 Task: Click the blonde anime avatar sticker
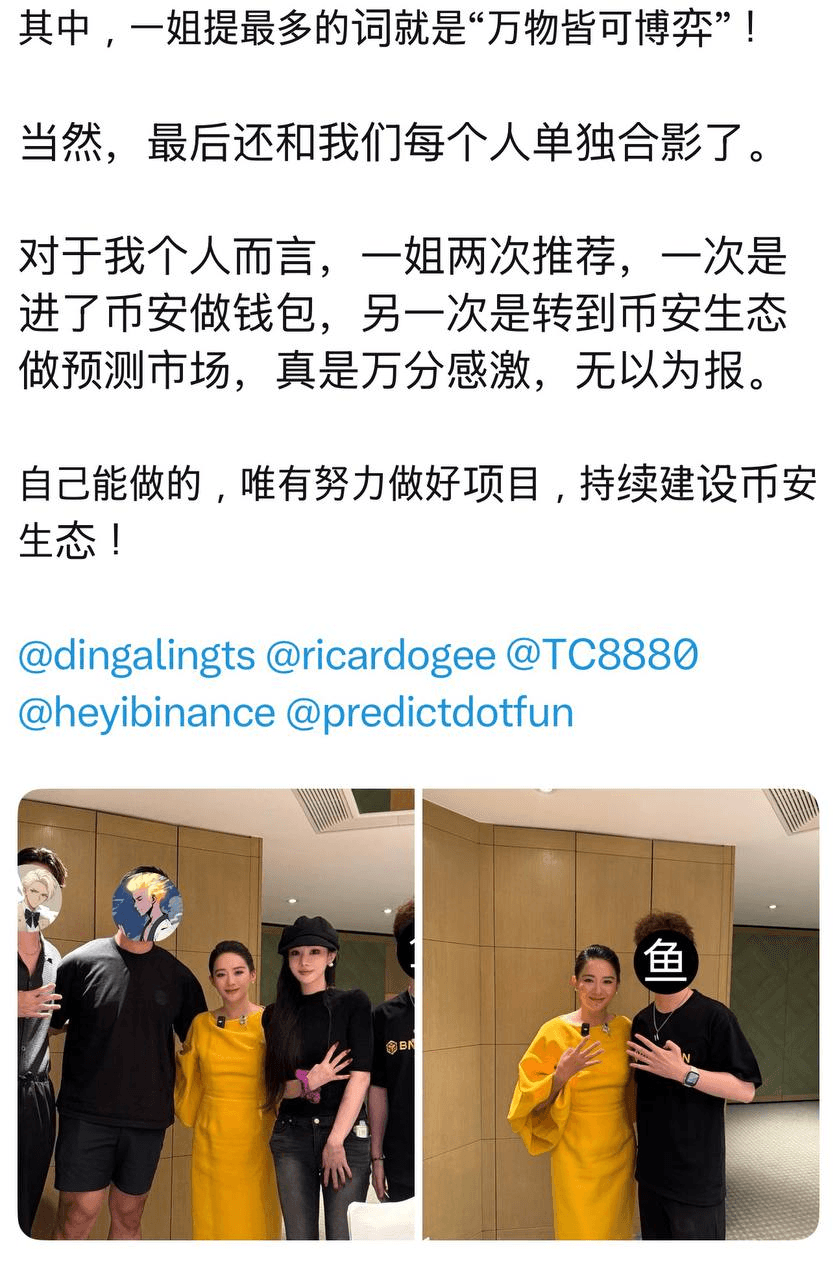(x=147, y=907)
